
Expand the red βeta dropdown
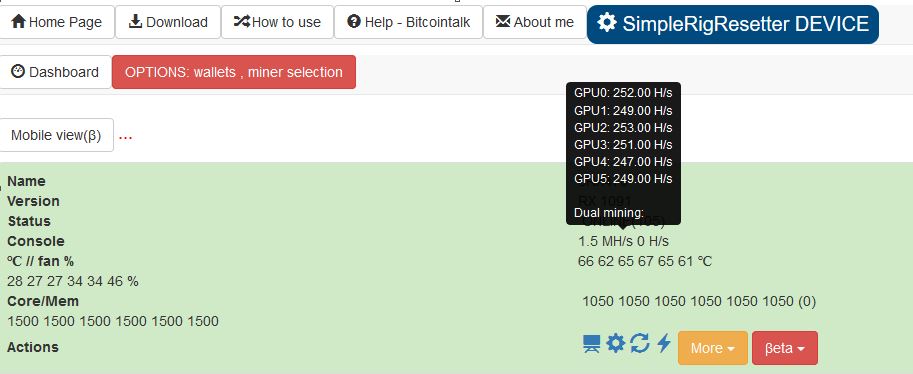[785, 348]
